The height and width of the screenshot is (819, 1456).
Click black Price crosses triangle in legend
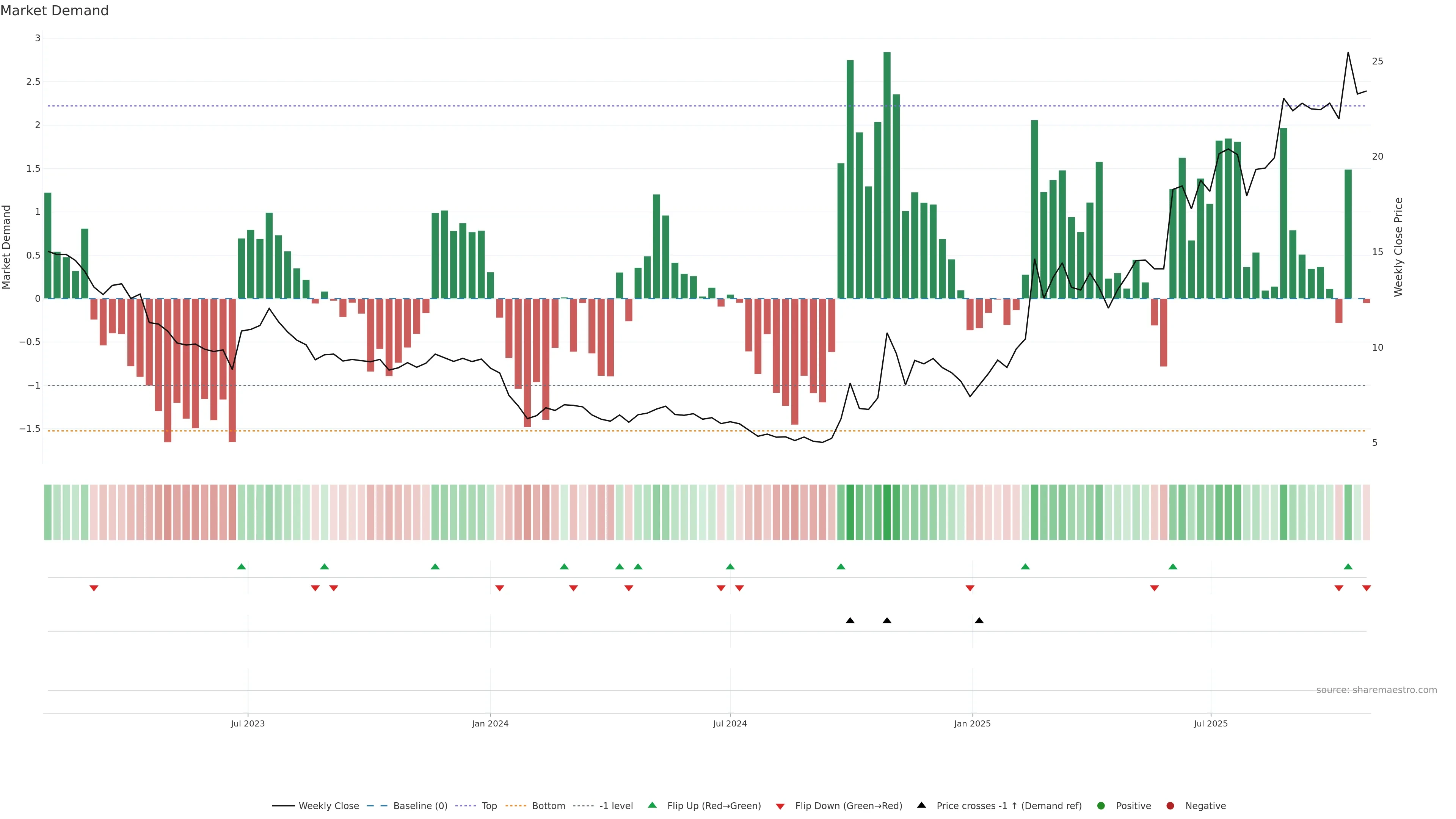pyautogui.click(x=921, y=805)
